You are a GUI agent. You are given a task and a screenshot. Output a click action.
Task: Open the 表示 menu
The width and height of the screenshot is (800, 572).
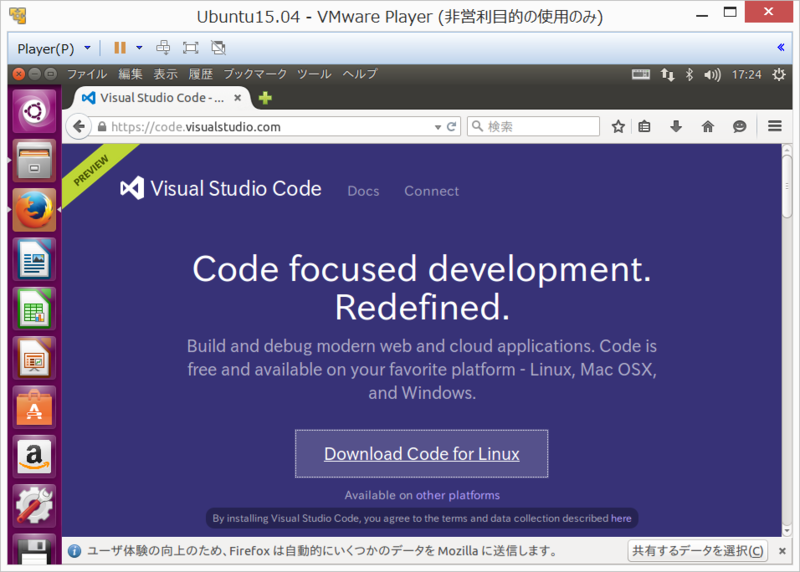tap(166, 74)
